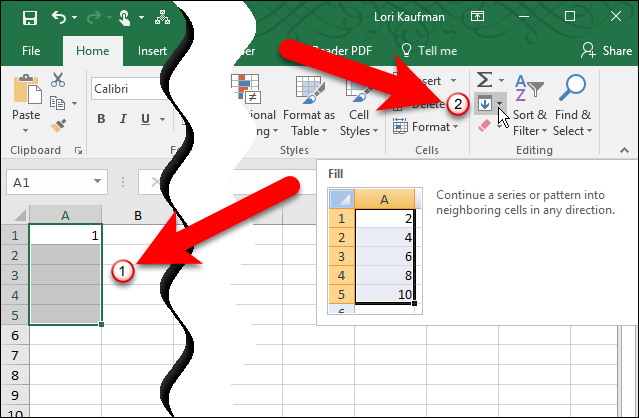
Task: Click the Fill tooltip preview thumbnail
Action: point(375,251)
